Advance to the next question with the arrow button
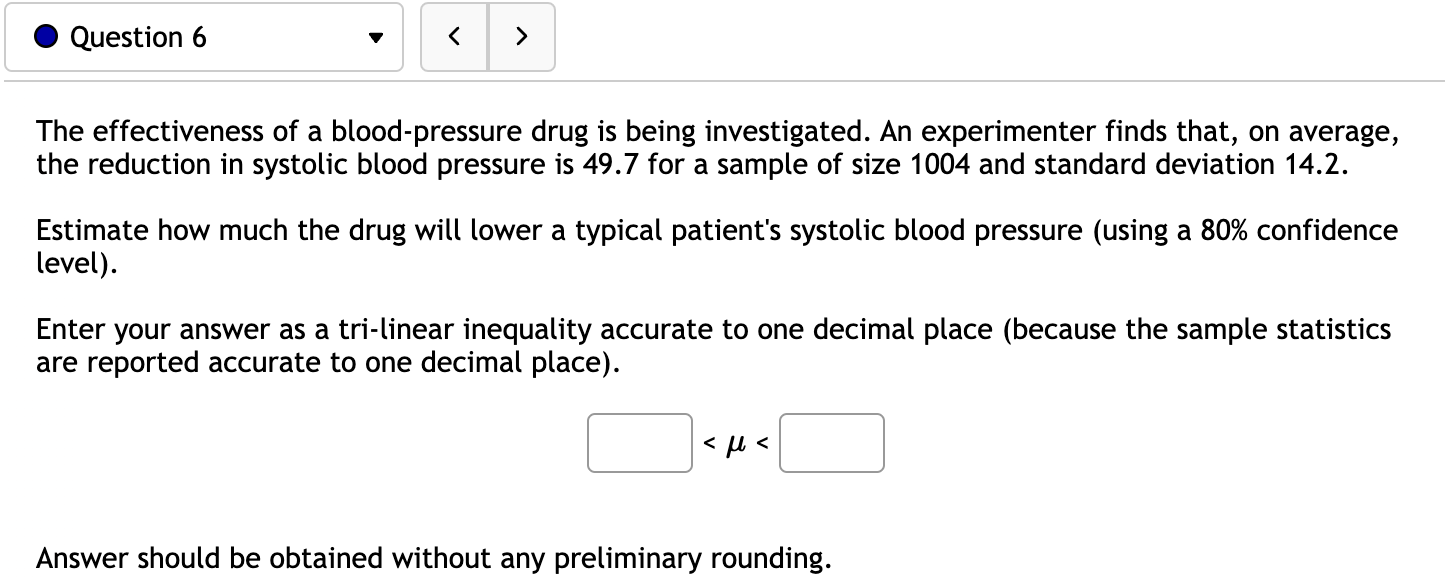 click(521, 37)
